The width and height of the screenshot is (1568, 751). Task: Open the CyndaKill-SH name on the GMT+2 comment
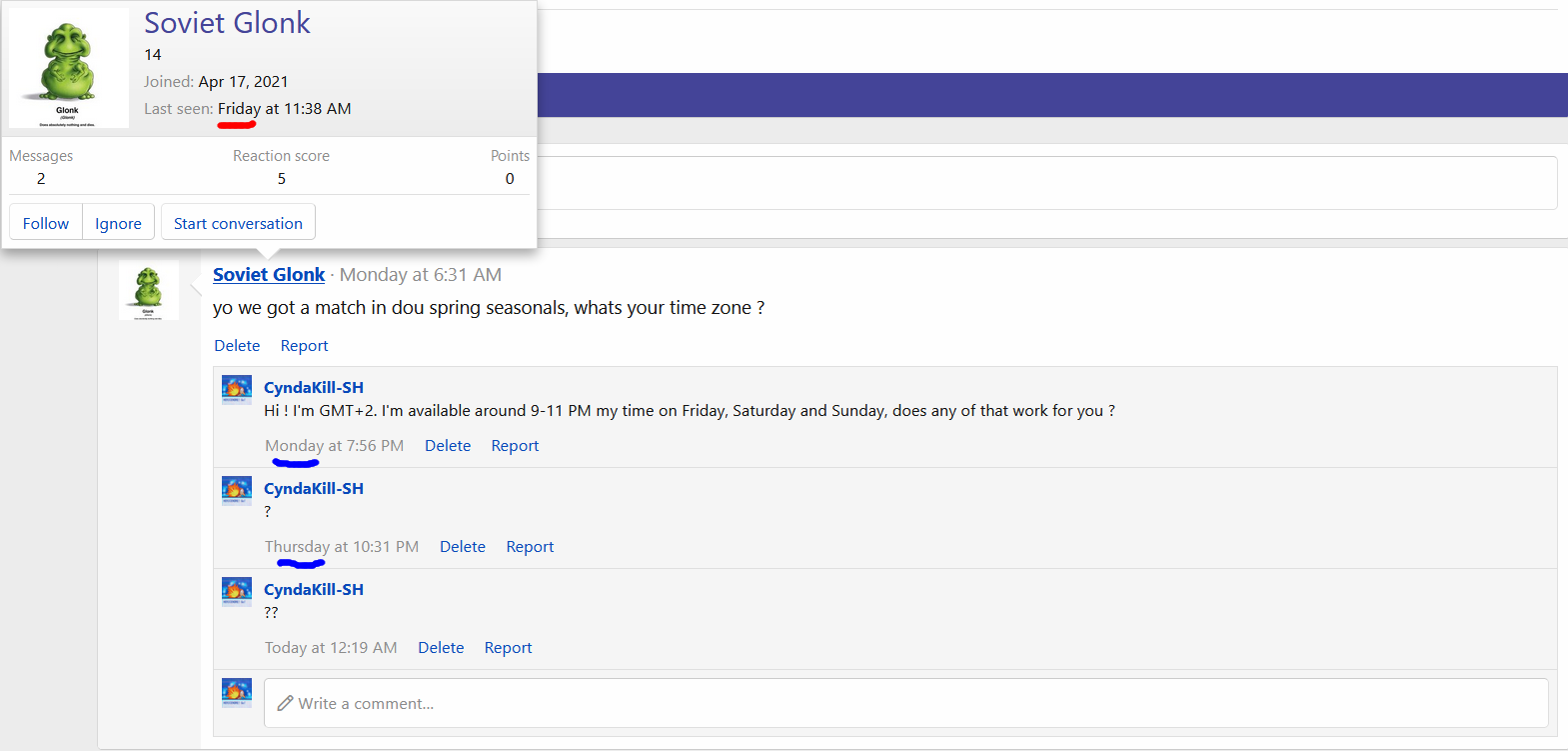pyautogui.click(x=314, y=388)
